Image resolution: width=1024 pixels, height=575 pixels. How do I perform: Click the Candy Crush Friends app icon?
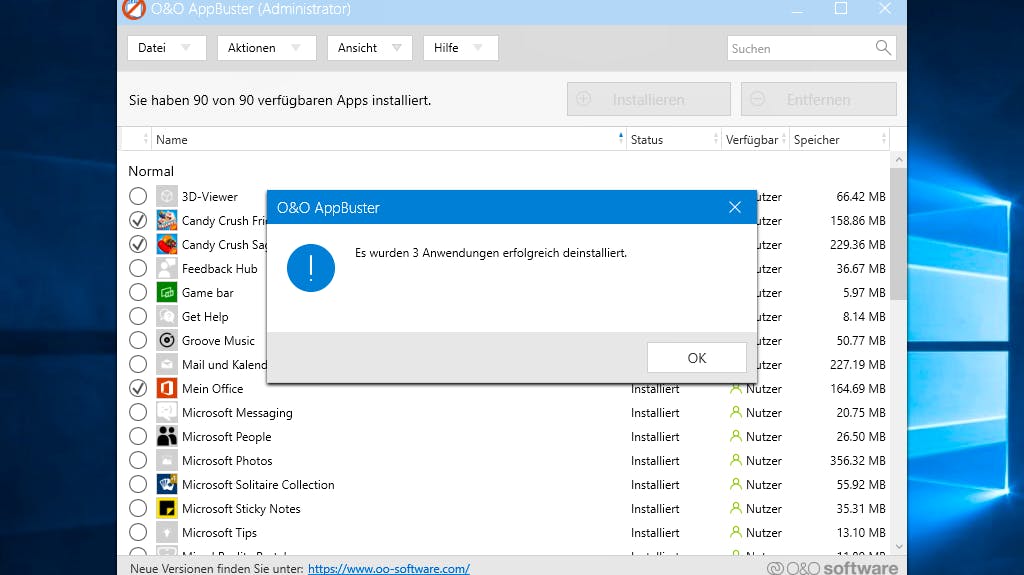(x=167, y=220)
